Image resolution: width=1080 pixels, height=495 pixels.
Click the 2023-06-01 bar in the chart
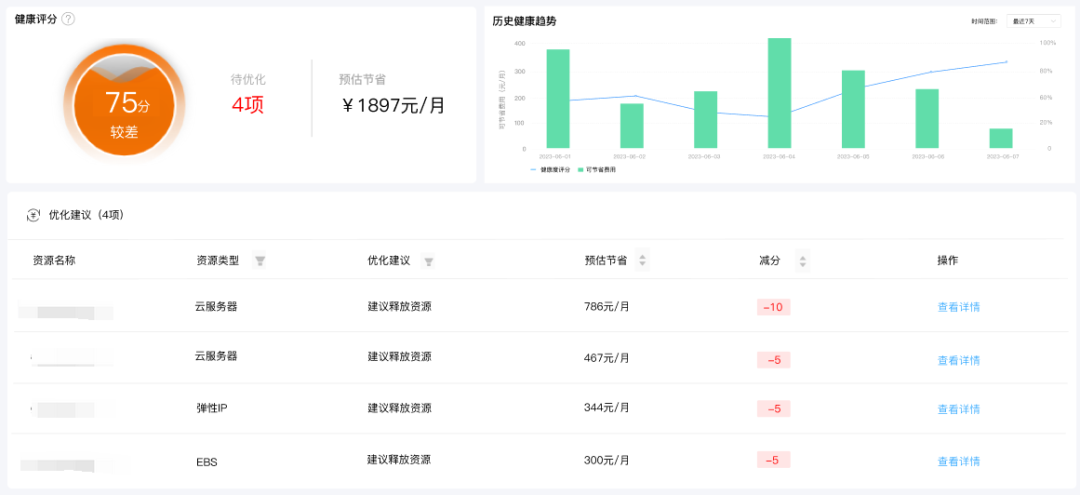(558, 98)
